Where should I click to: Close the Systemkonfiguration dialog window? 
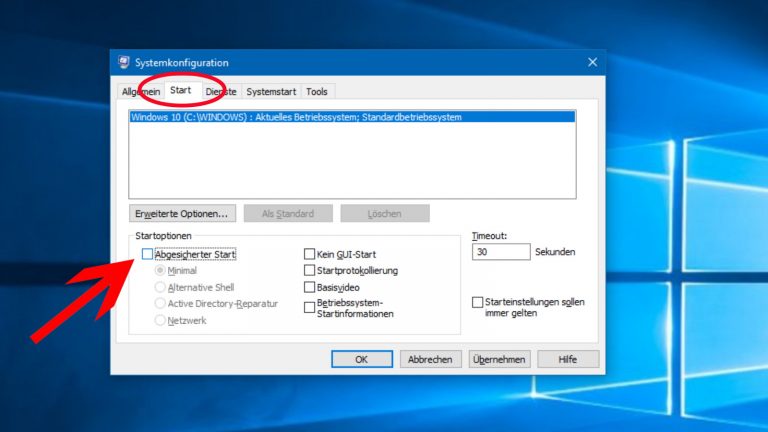point(592,62)
